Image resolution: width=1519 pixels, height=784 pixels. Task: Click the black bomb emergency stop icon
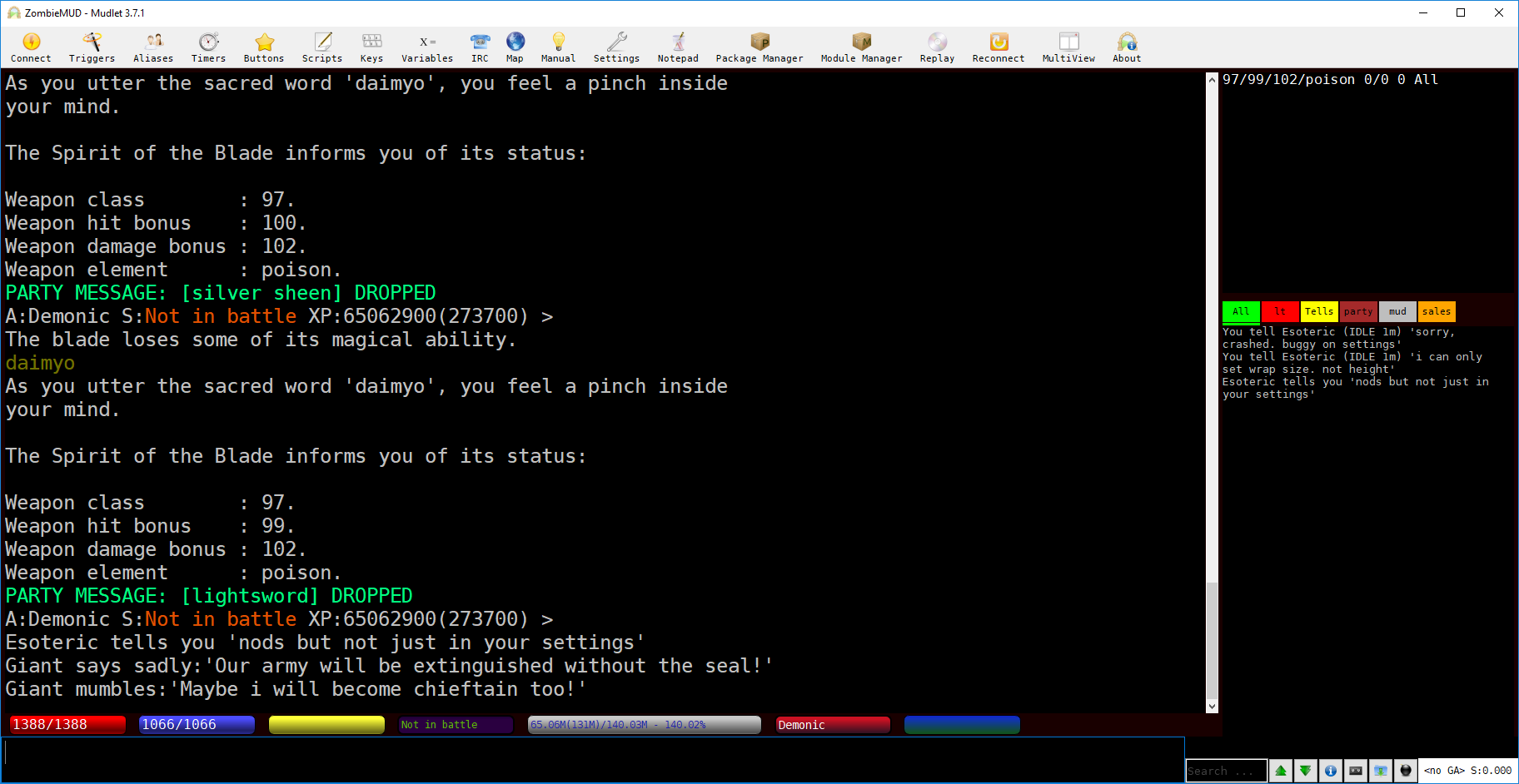(x=1406, y=771)
